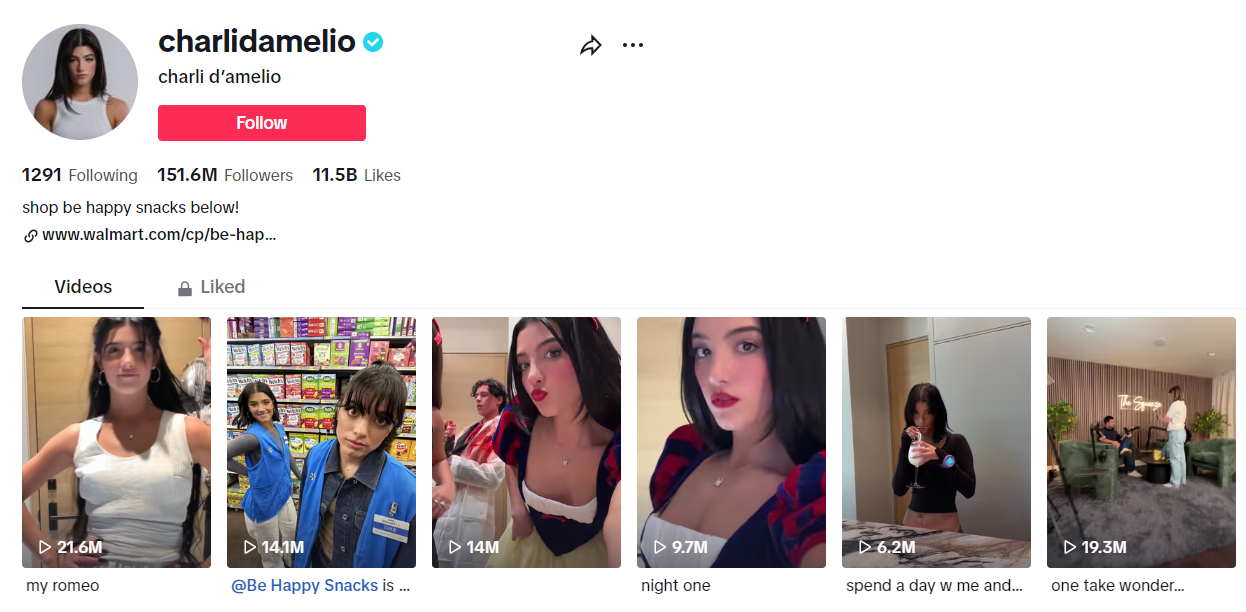Viewport: 1246px width, 612px height.
Task: Open the Walmart store video thumbnail
Action: (321, 442)
